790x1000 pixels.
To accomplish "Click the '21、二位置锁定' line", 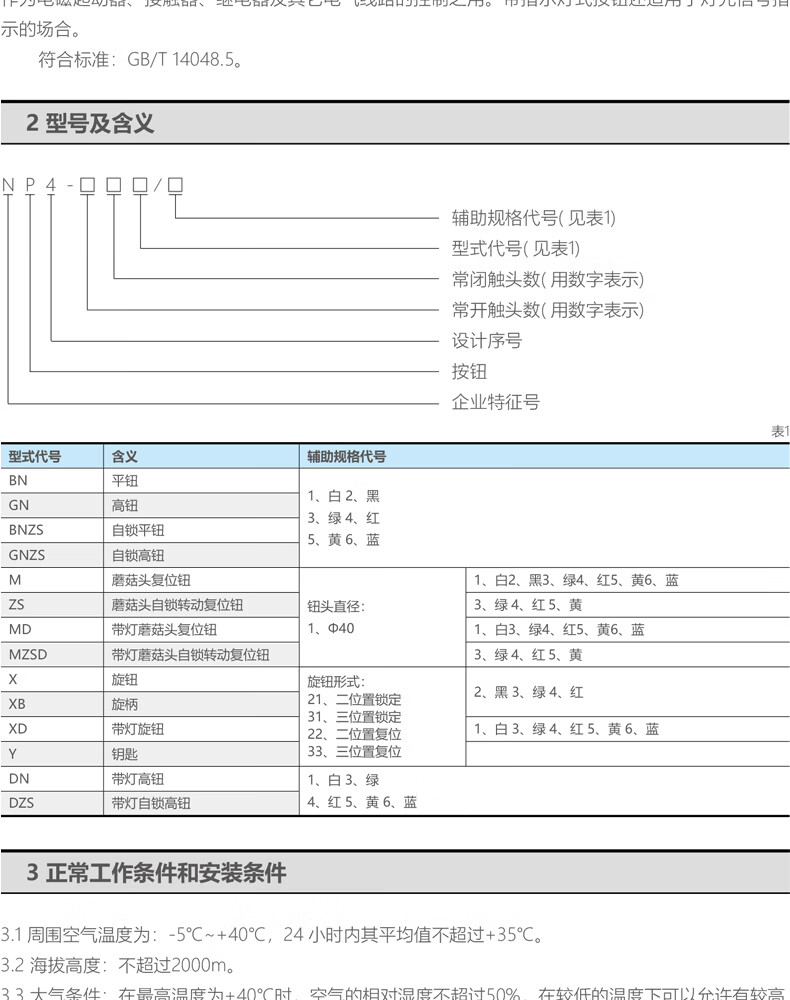I will [x=355, y=700].
